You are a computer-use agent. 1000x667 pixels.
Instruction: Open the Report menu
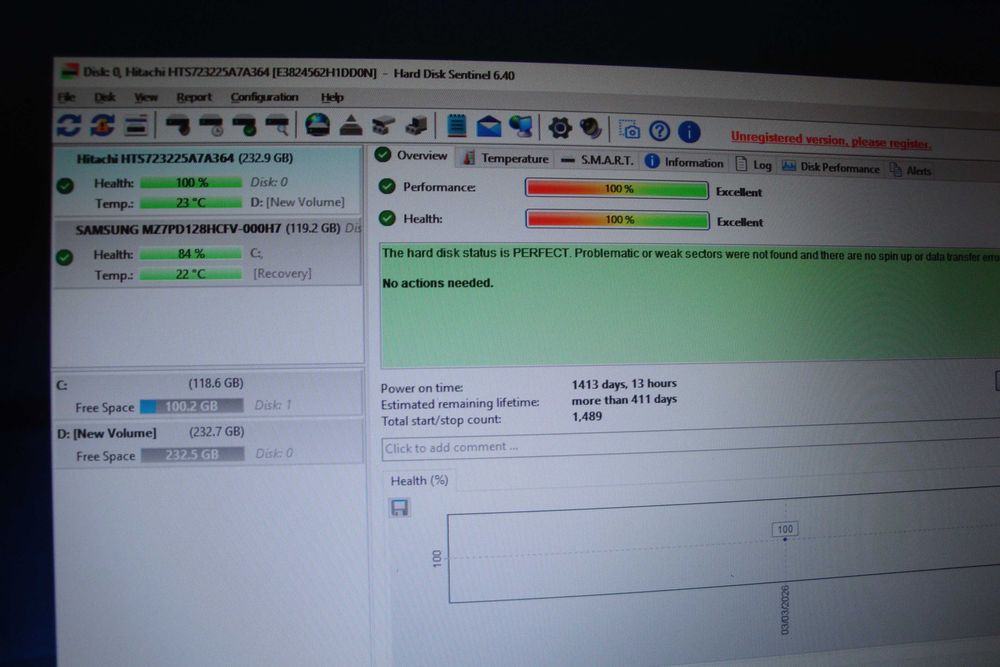click(194, 97)
